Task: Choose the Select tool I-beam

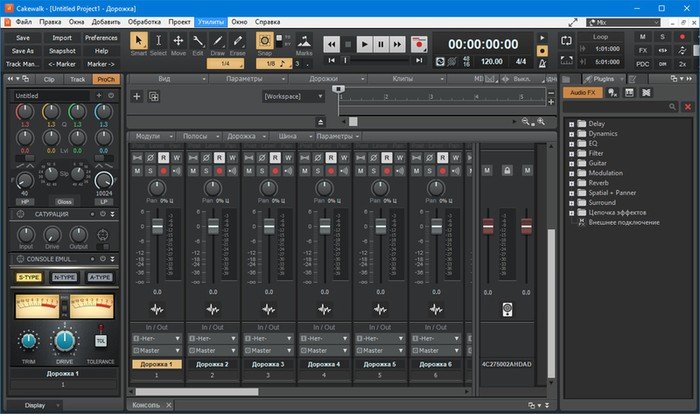Action: click(x=158, y=41)
